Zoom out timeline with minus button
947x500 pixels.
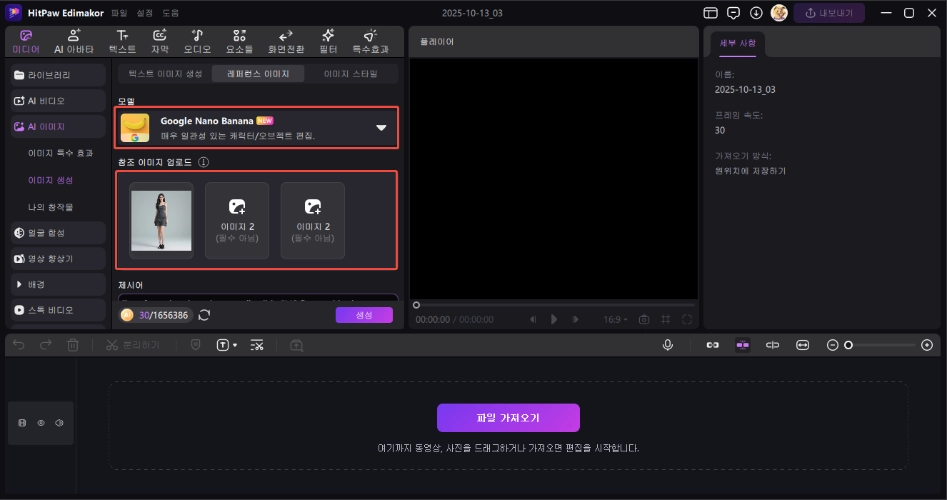point(832,345)
